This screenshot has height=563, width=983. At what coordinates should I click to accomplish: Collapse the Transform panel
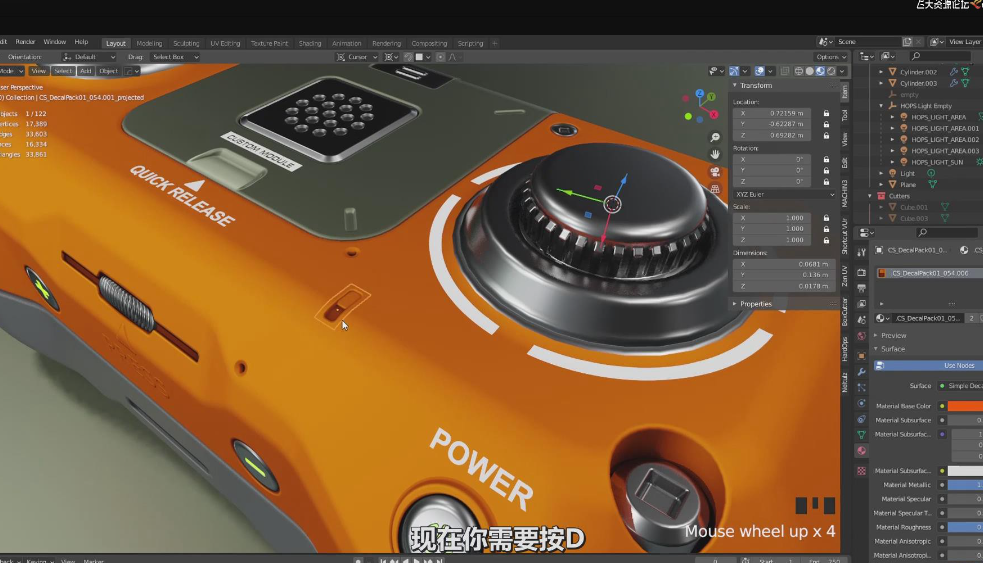click(x=755, y=85)
